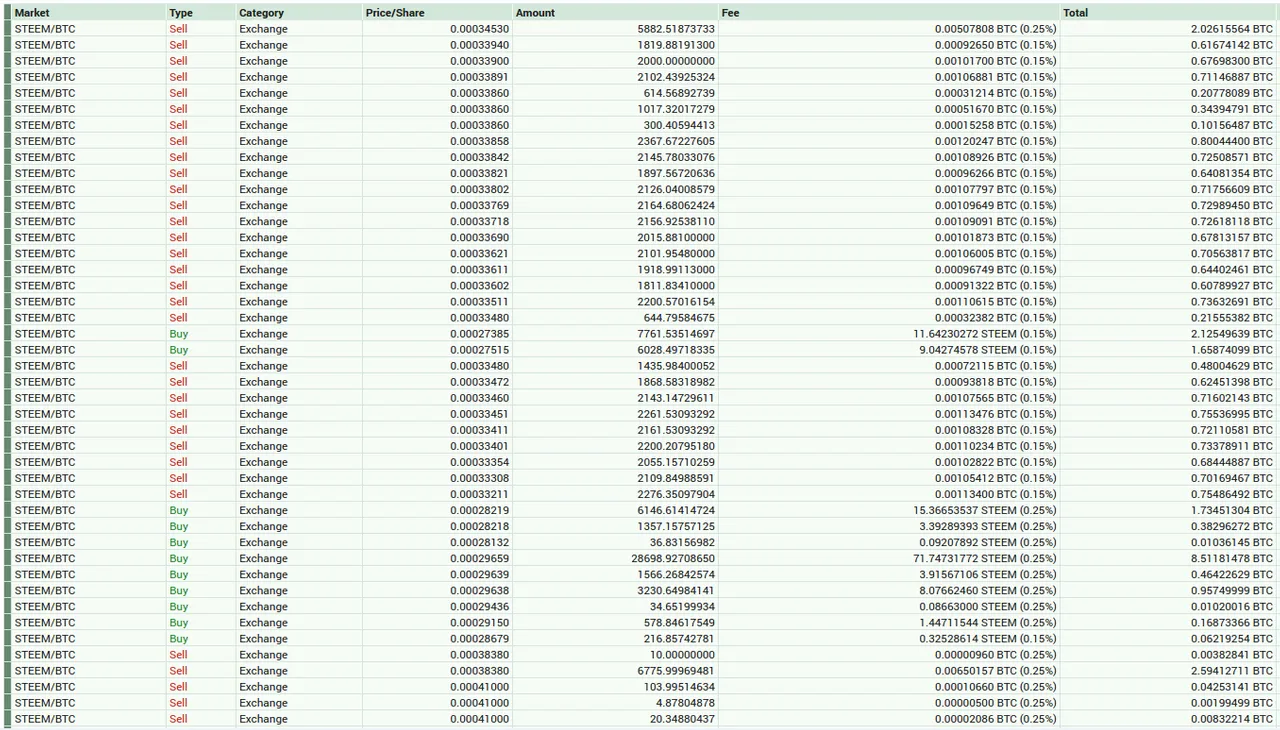Click amount 28698.92708650
Viewport: 1280px width, 730px height.
[673, 558]
